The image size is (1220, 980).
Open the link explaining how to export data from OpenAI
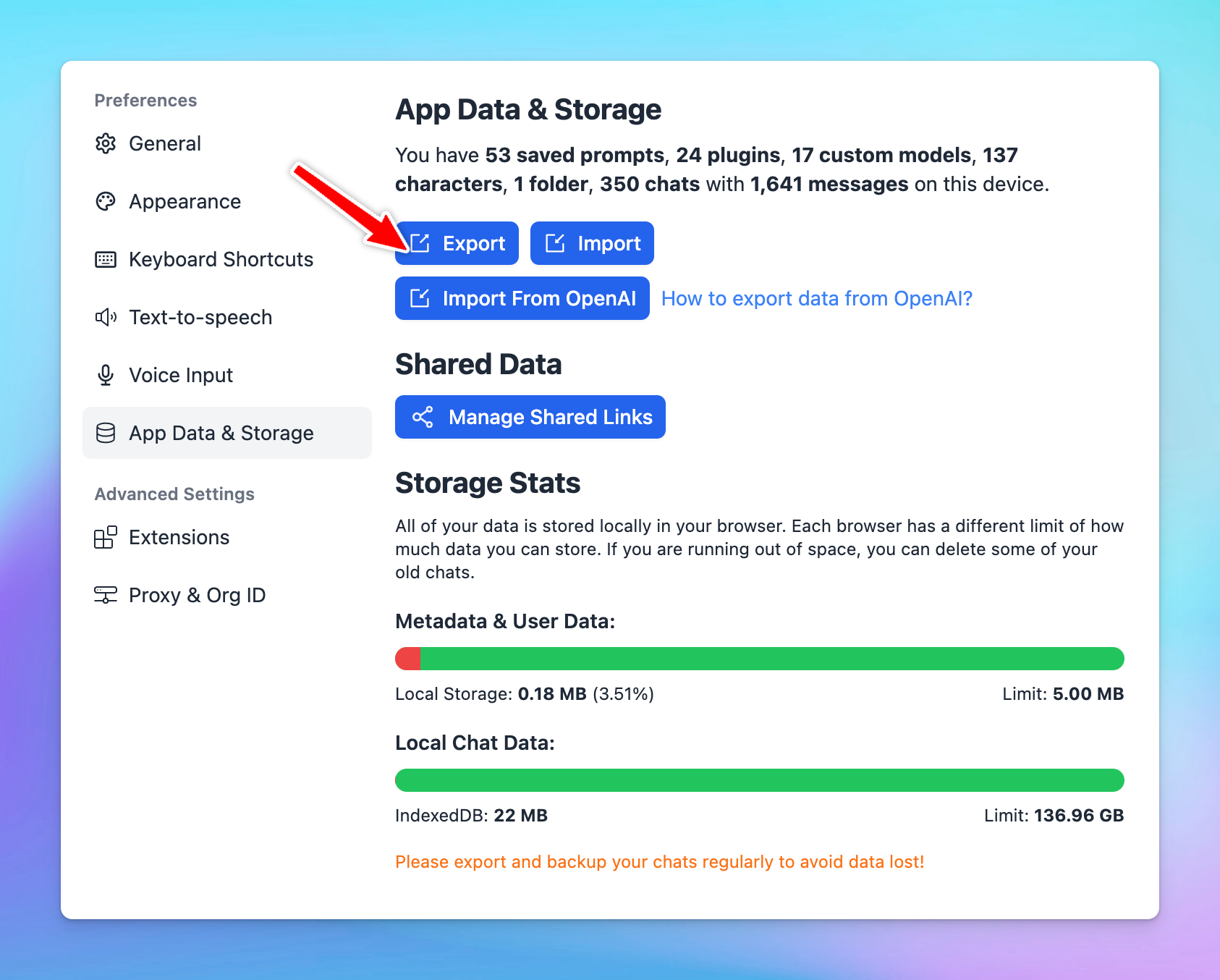coord(816,298)
